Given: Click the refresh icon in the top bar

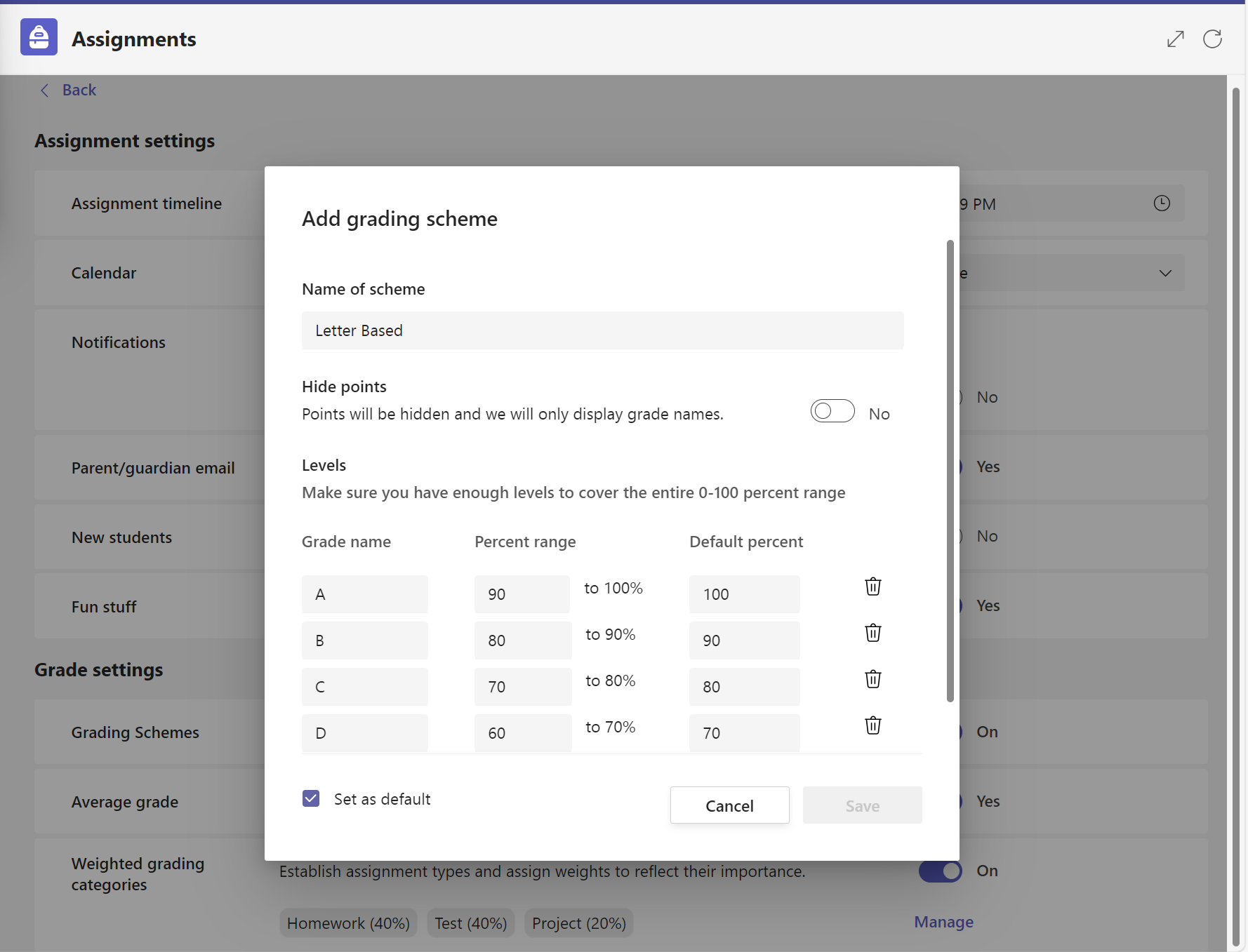Looking at the screenshot, I should (1212, 39).
